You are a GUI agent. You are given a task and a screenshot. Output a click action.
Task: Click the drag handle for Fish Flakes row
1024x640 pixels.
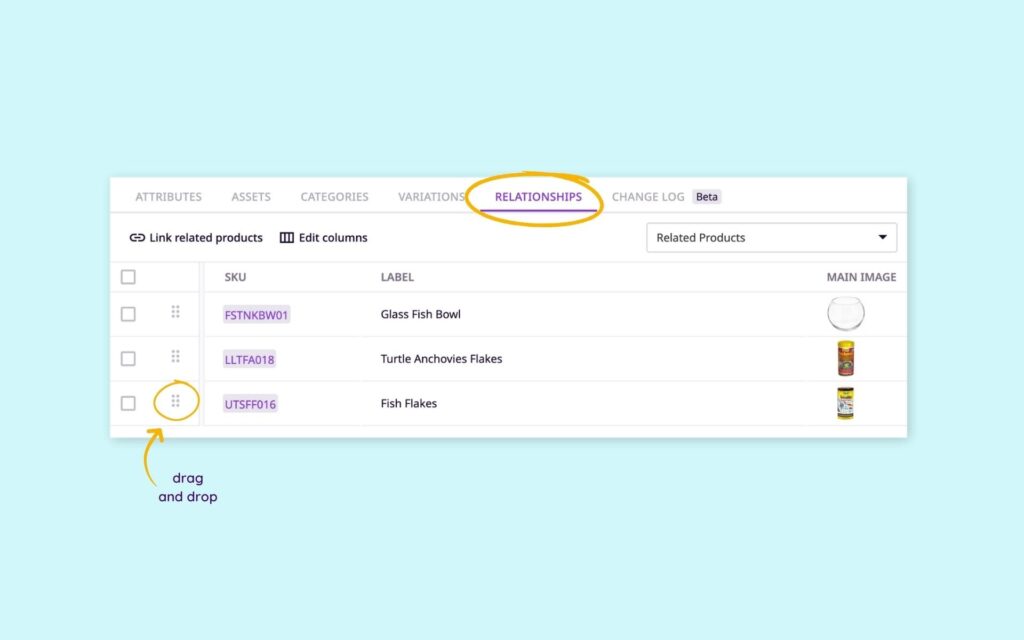tap(175, 401)
